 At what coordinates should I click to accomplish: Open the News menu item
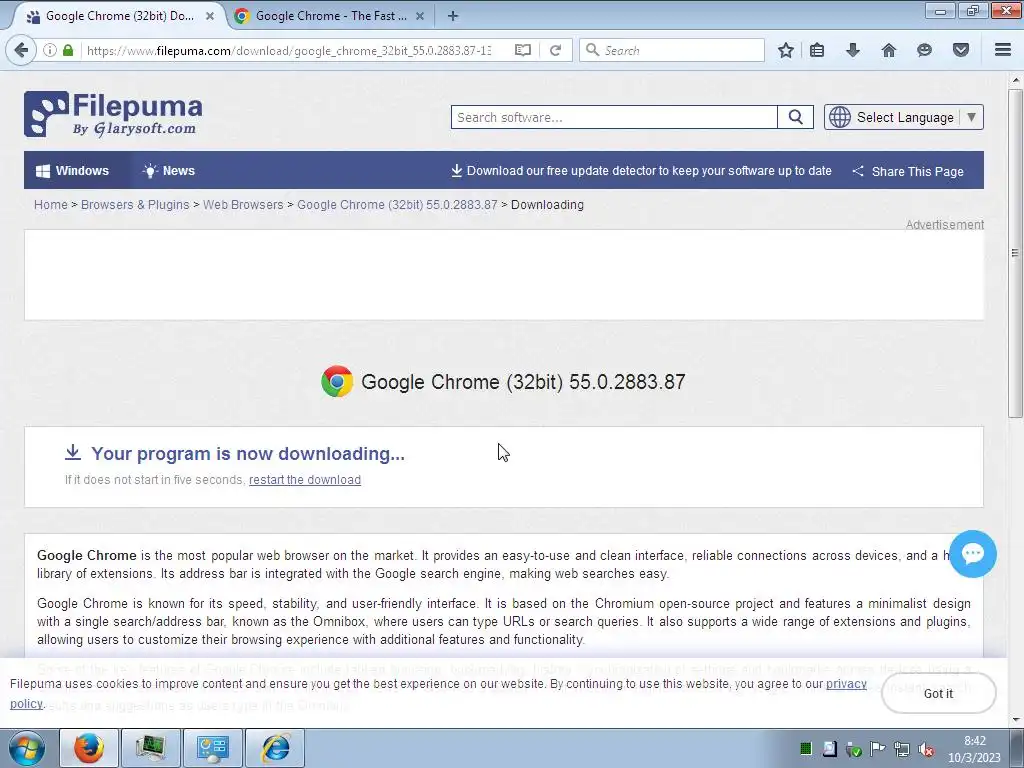[168, 170]
